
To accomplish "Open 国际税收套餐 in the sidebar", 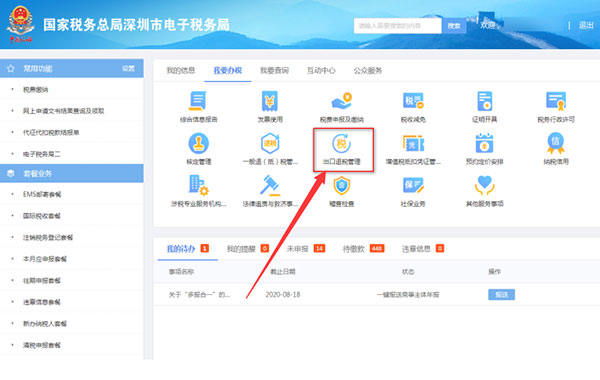I will [41, 216].
